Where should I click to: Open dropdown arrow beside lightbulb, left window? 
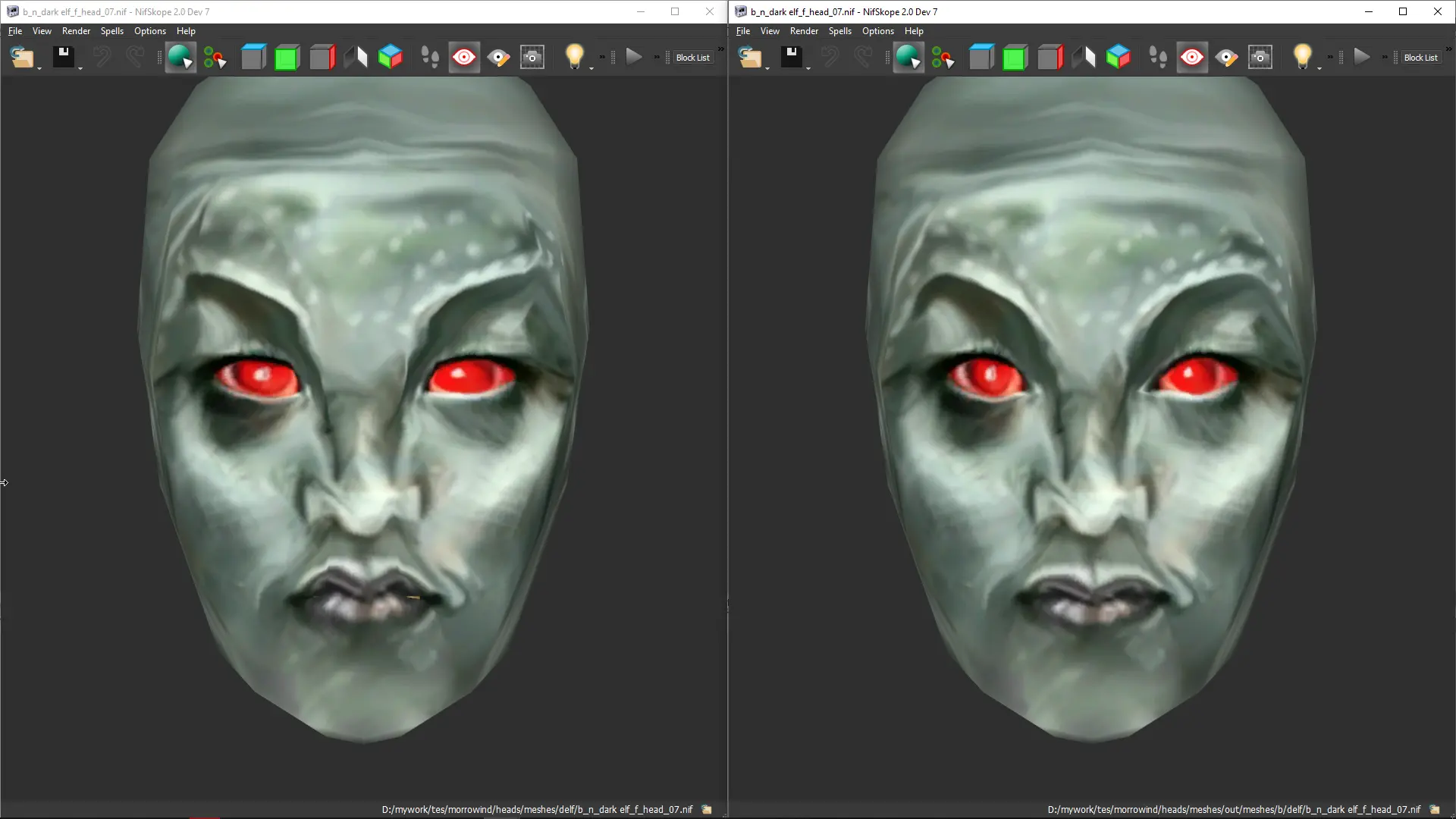click(591, 69)
